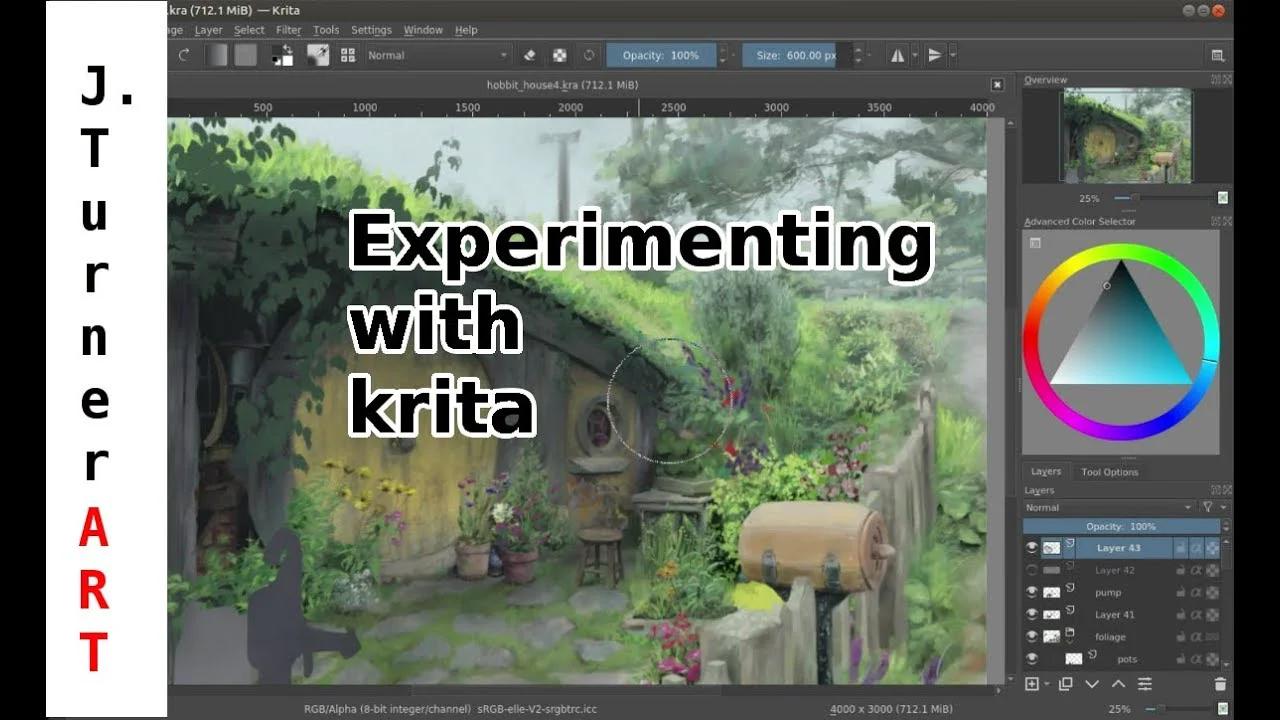Adjust the Overview zoom slider at 25%
Image resolution: width=1280 pixels, height=720 pixels.
[x=1135, y=198]
